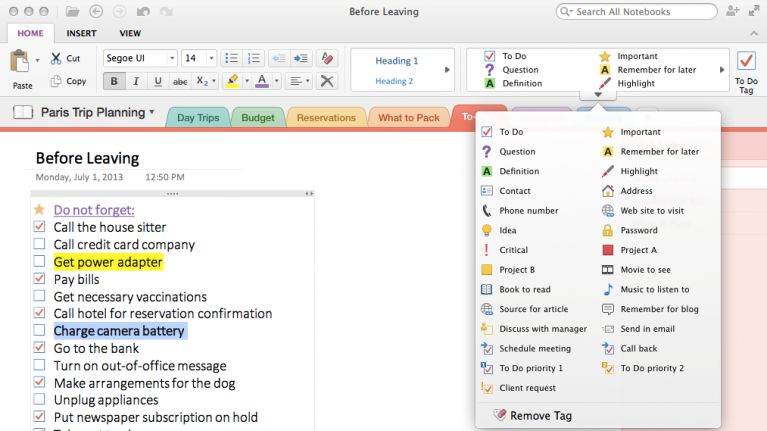Click the bulleted list icon
The height and width of the screenshot is (431, 767).
[232, 58]
